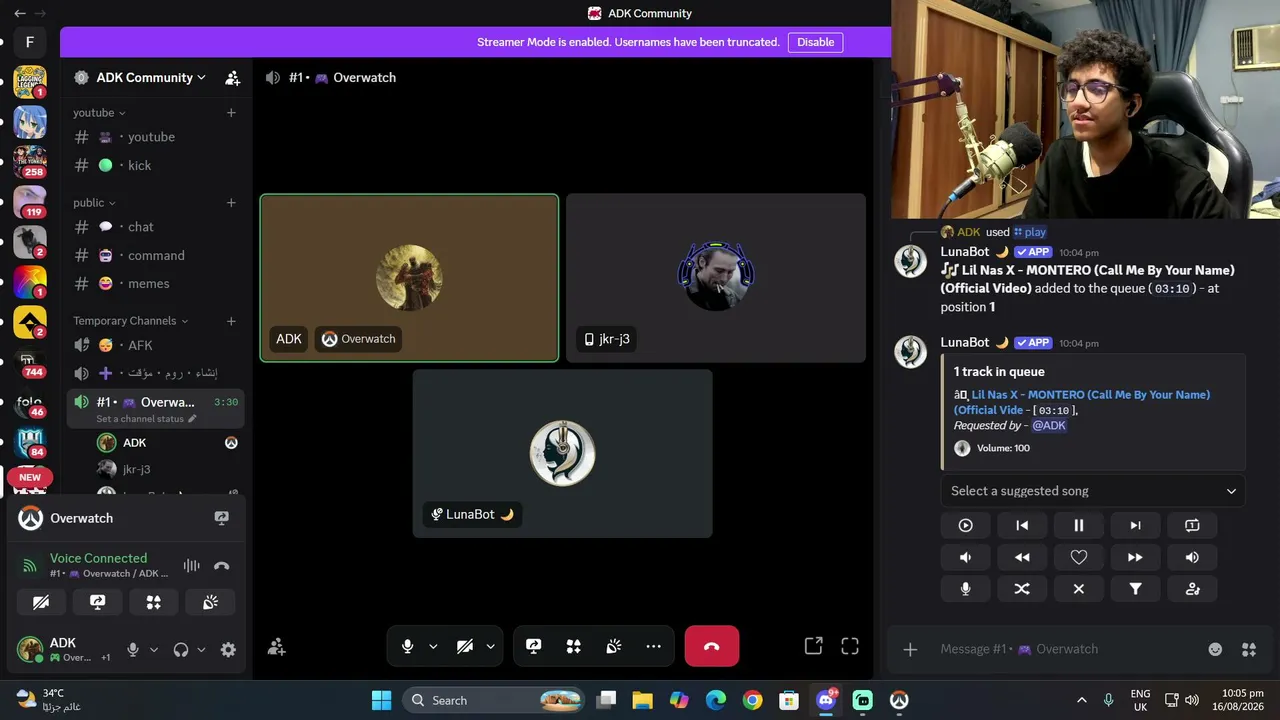Click the @ADK mention in the queue embed
This screenshot has width=1280, height=720.
coord(1049,426)
